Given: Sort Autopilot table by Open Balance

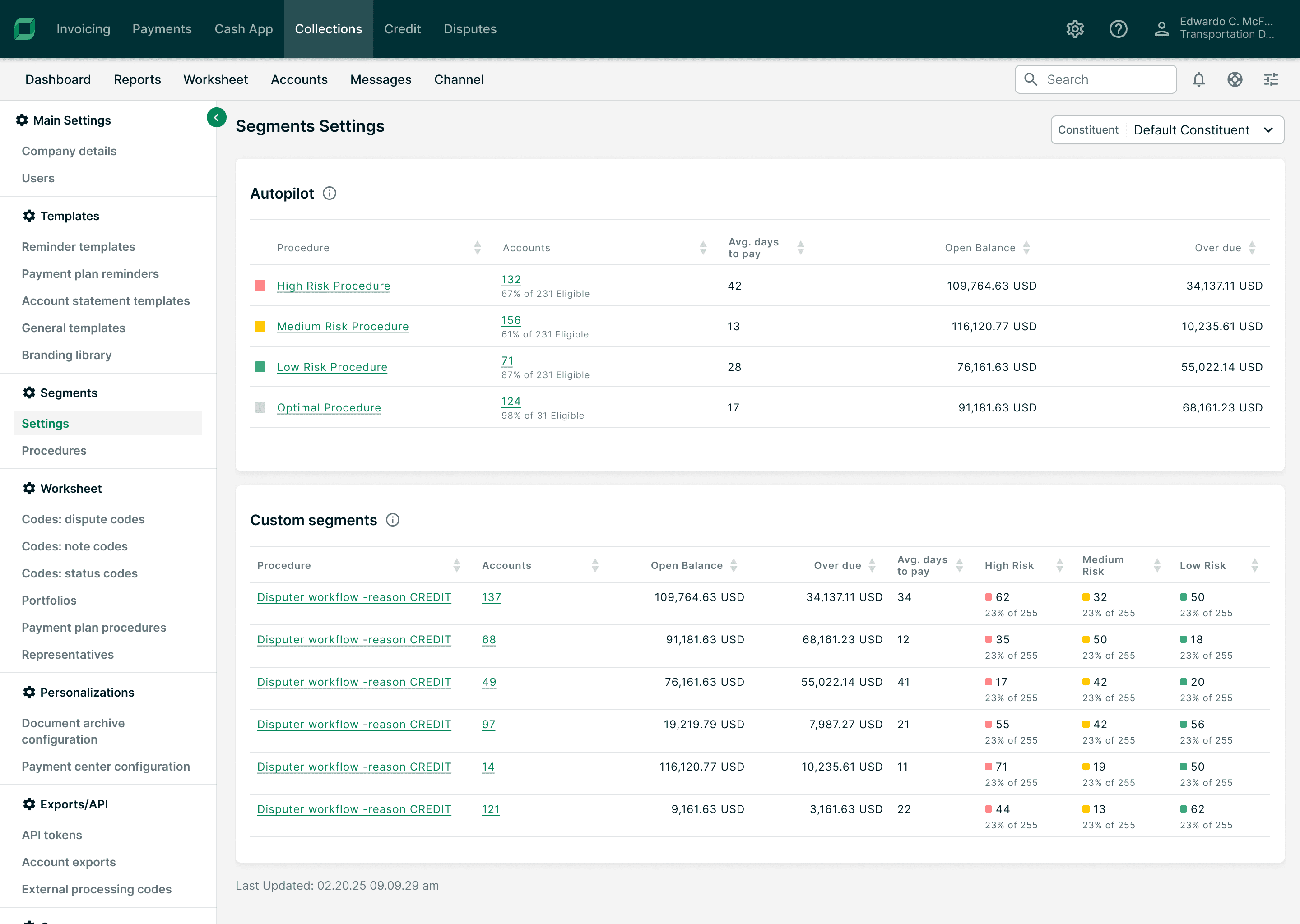Looking at the screenshot, I should pos(1026,248).
